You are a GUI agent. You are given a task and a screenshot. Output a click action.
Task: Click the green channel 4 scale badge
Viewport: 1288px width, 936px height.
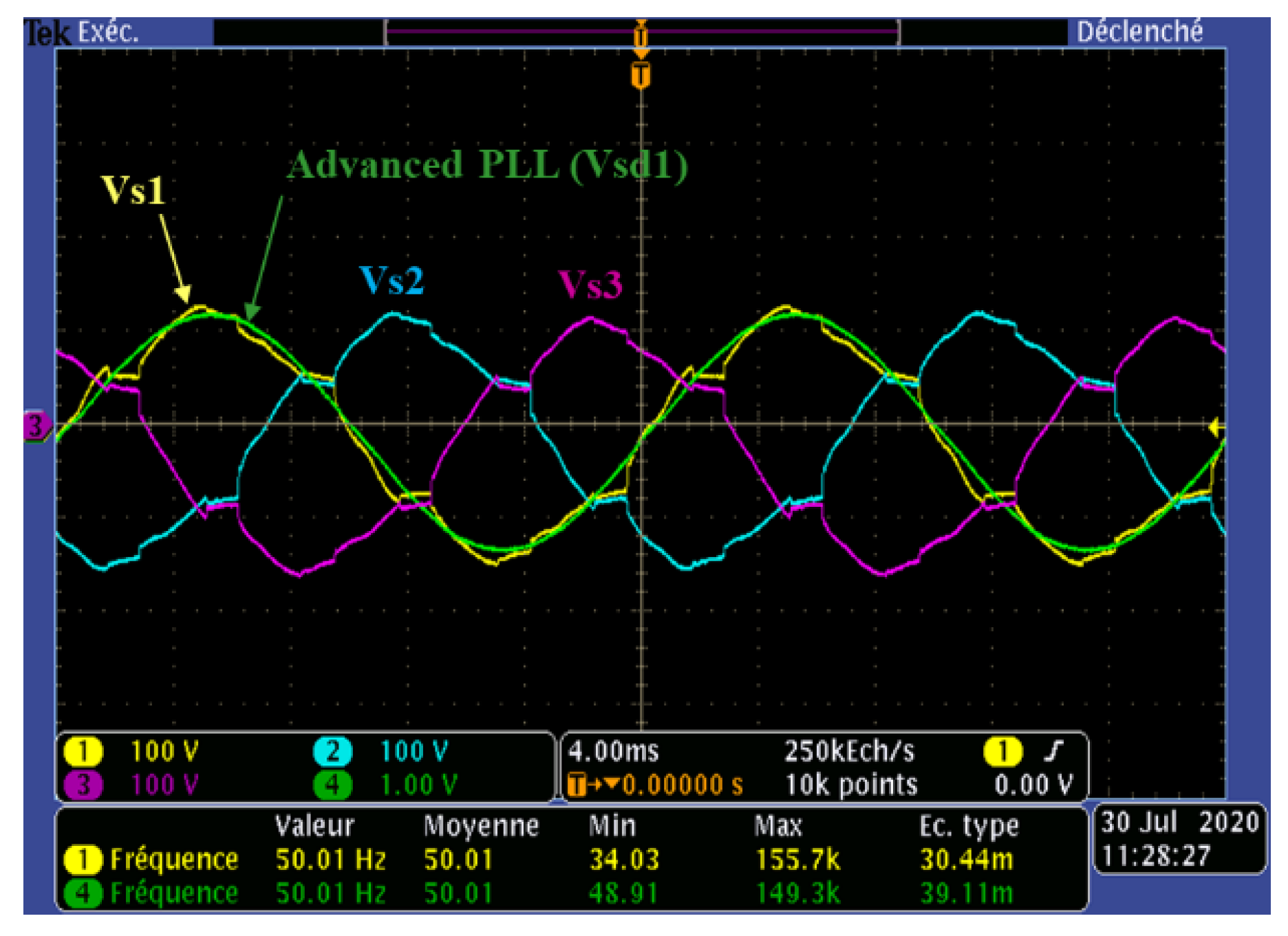(332, 785)
